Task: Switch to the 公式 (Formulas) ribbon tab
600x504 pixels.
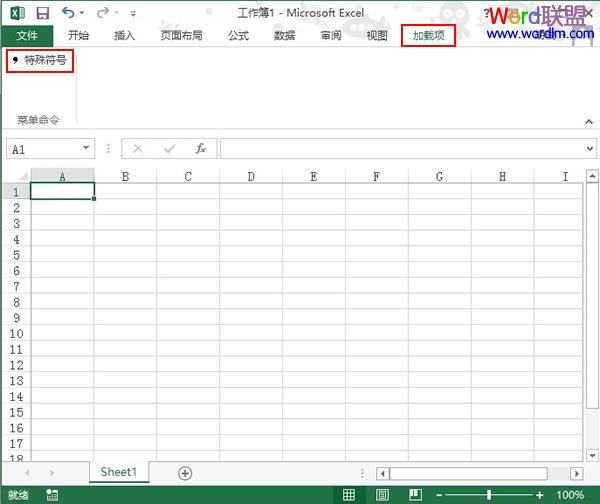Action: click(238, 36)
